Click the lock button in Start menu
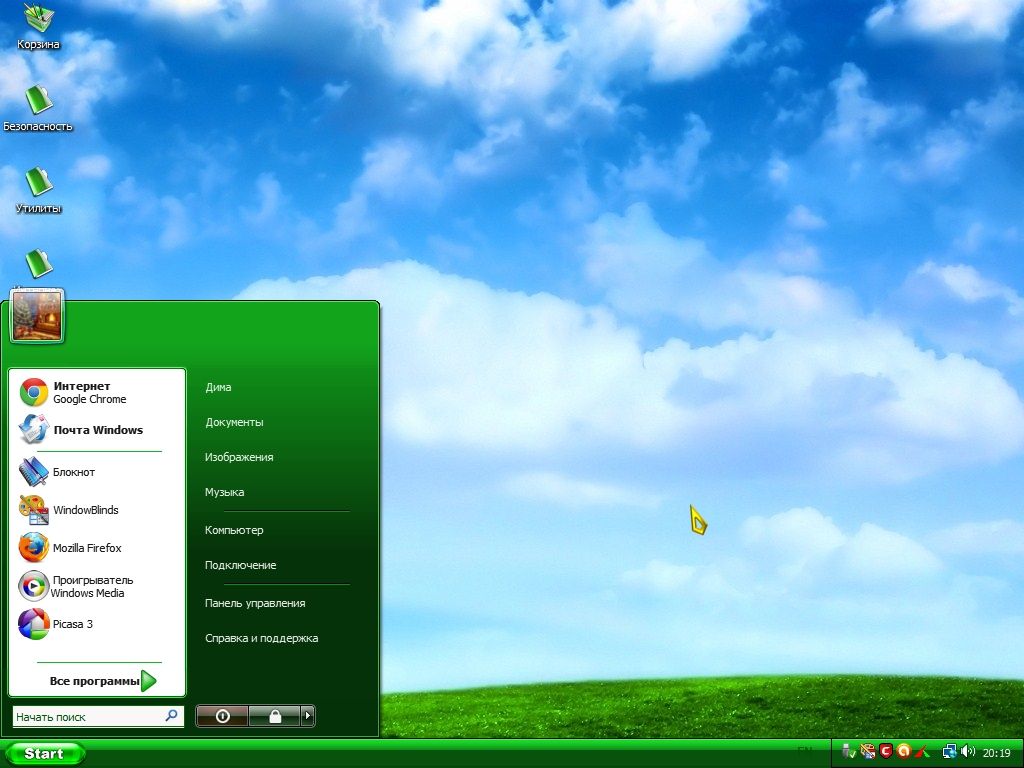This screenshot has width=1024, height=768. 274,716
